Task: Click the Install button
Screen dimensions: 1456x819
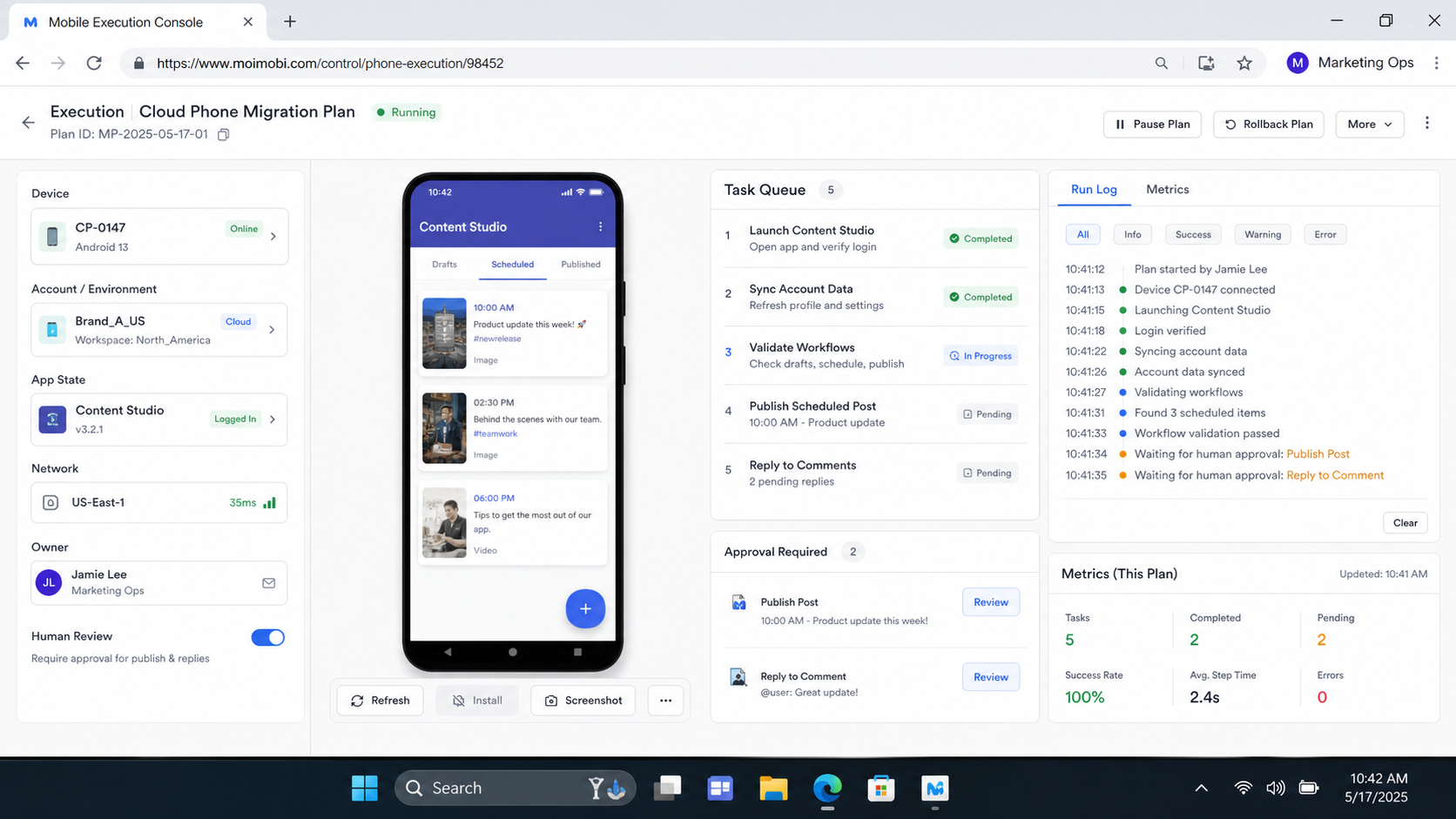Action: [477, 701]
